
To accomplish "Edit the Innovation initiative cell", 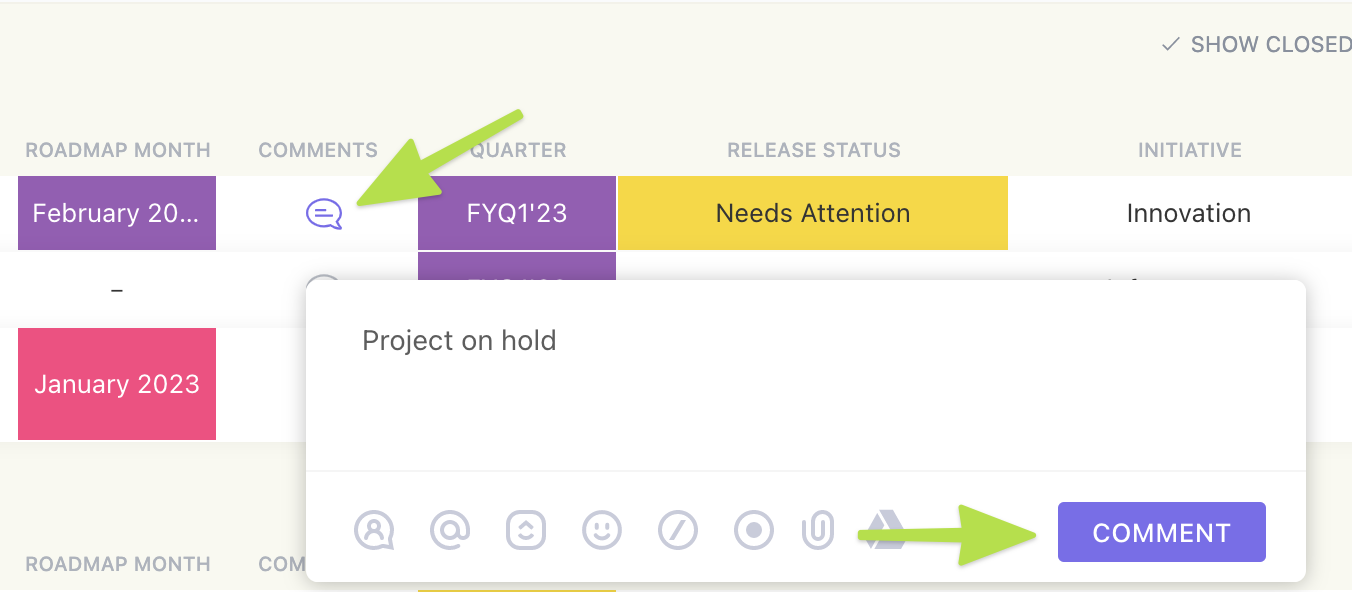I will [1189, 213].
